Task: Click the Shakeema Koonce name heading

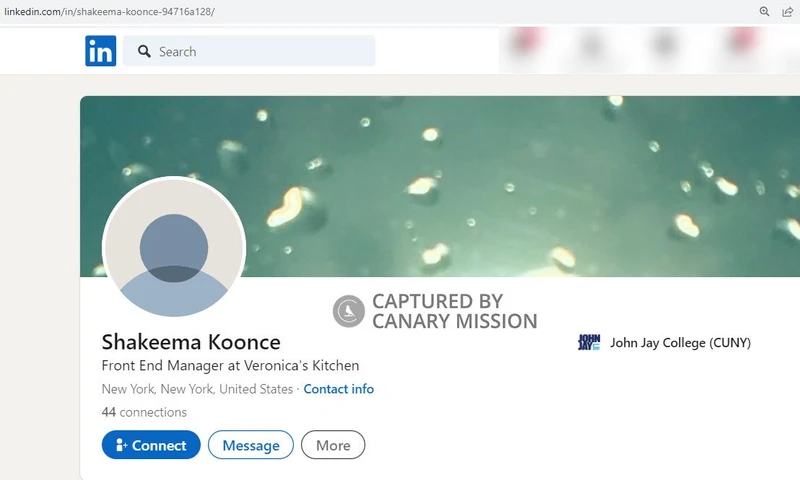Action: tap(191, 342)
